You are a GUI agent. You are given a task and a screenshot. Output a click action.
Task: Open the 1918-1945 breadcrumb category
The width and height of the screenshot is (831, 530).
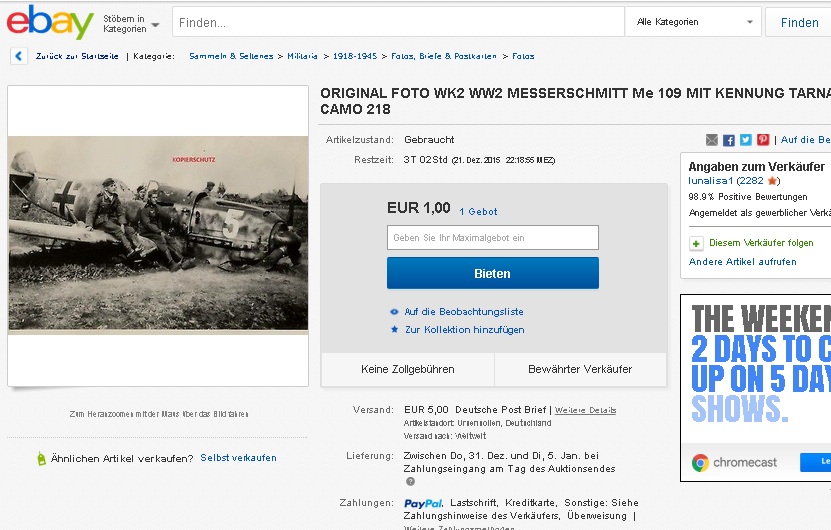[355, 56]
